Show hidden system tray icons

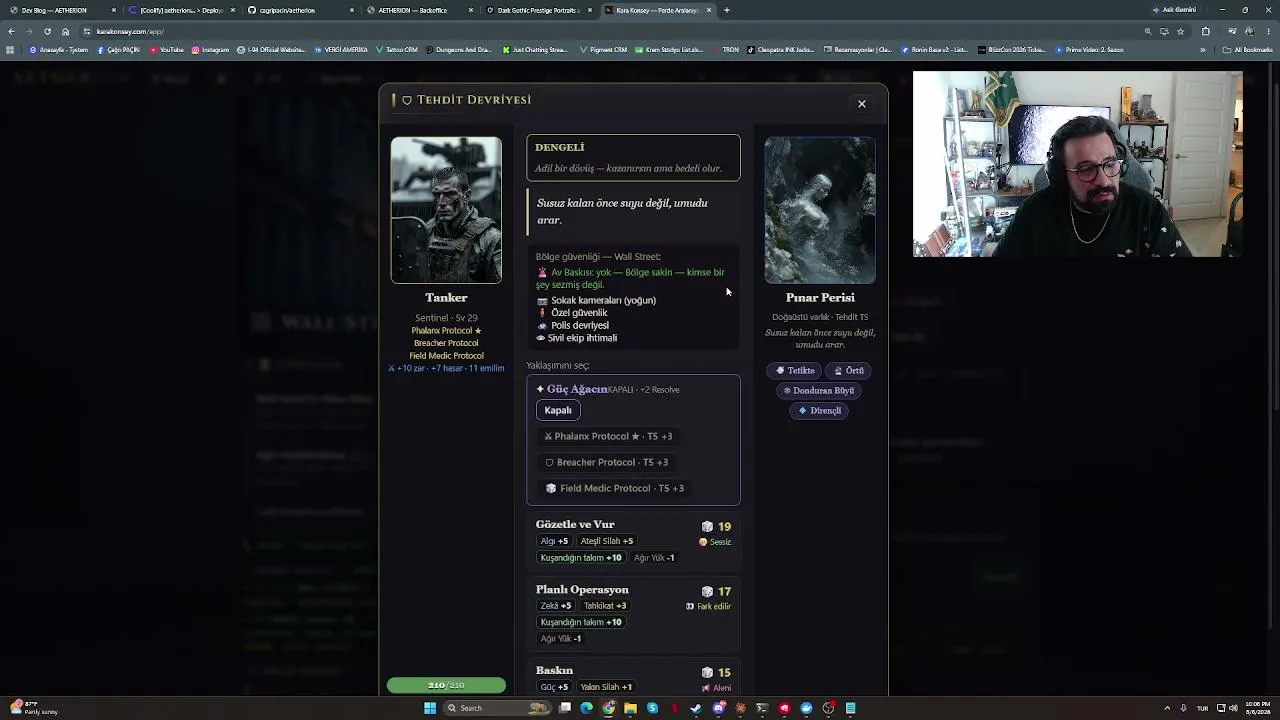pyautogui.click(x=1168, y=708)
